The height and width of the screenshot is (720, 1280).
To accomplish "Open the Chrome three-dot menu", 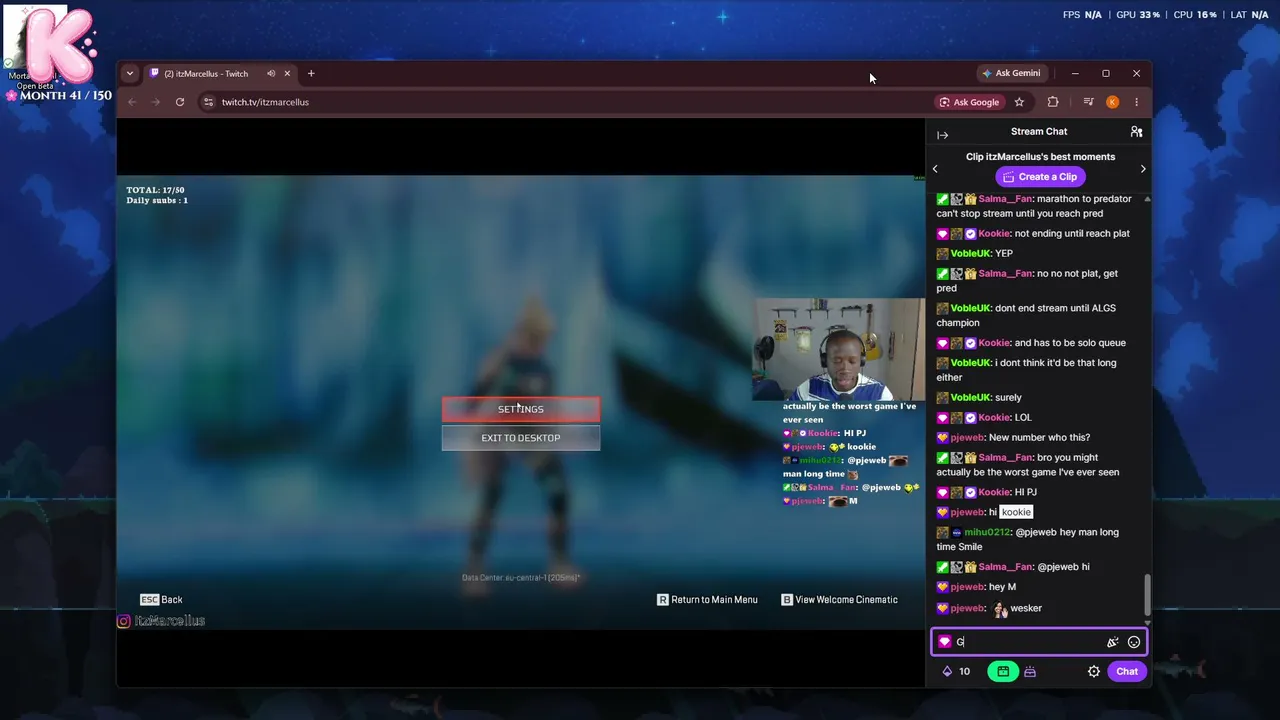I will [x=1136, y=102].
